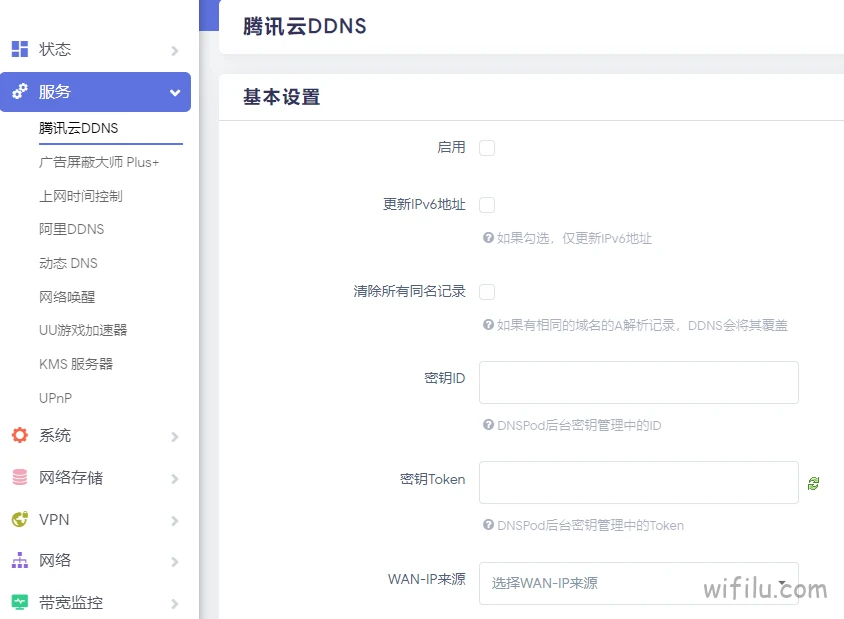Viewport: 844px width, 619px height.
Task: Click the 密钥ID input field
Action: 639,382
